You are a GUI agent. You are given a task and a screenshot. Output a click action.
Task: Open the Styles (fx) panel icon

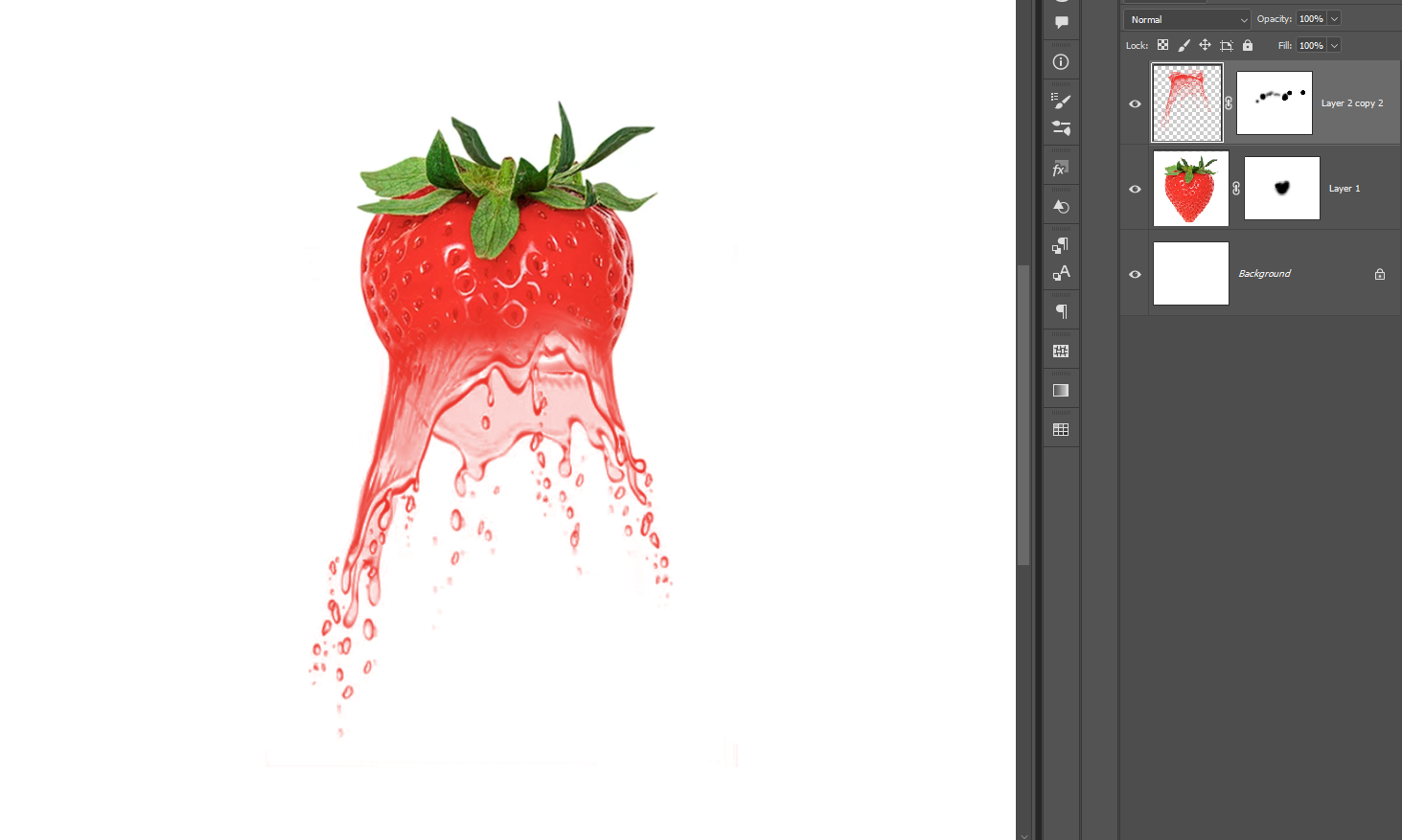coord(1061,170)
